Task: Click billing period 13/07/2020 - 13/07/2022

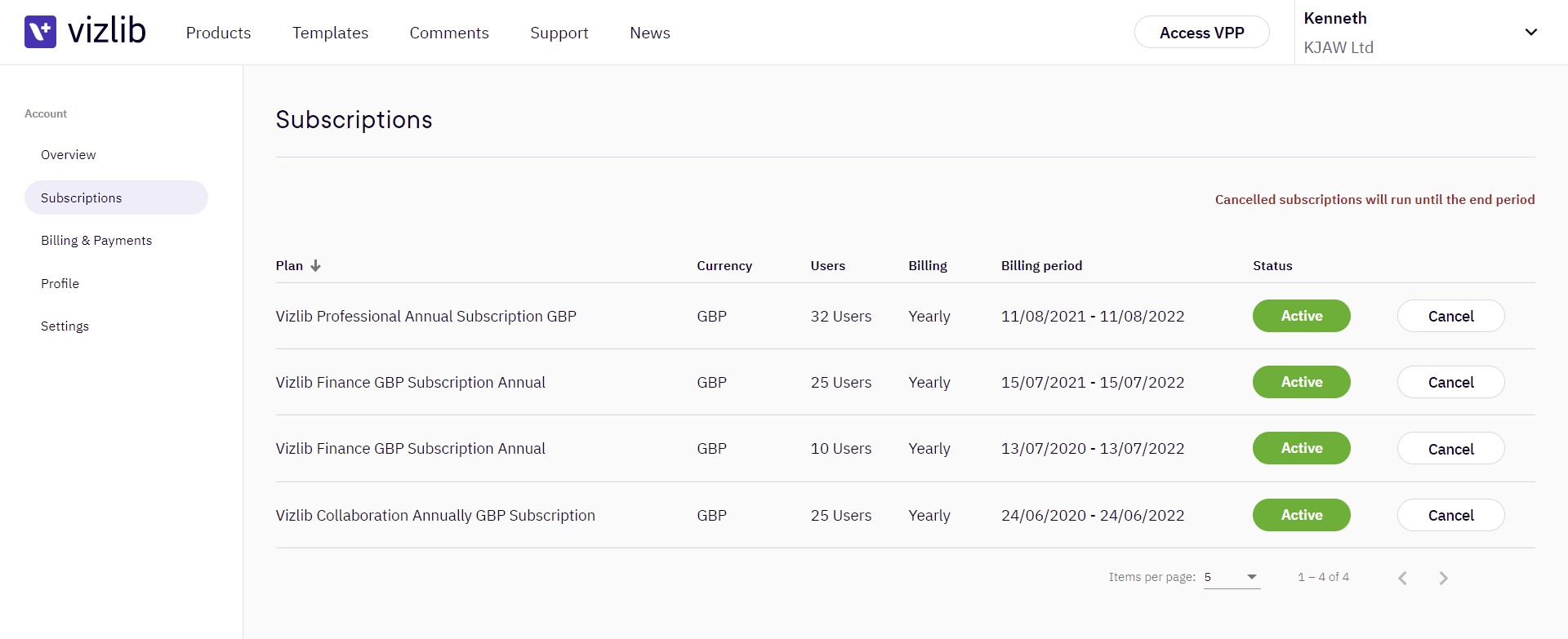Action: tap(1093, 449)
